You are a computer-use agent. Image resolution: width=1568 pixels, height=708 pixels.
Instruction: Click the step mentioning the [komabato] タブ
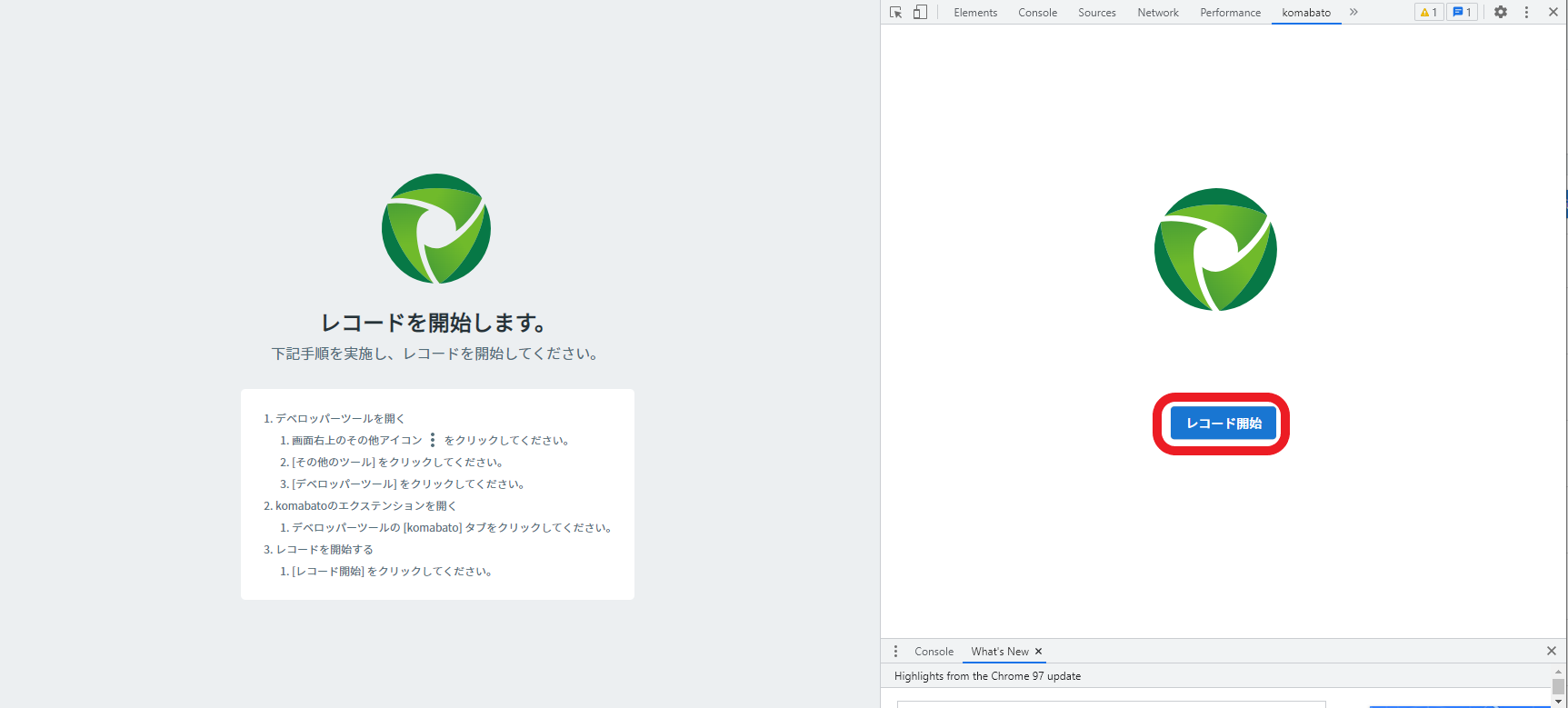tap(452, 528)
